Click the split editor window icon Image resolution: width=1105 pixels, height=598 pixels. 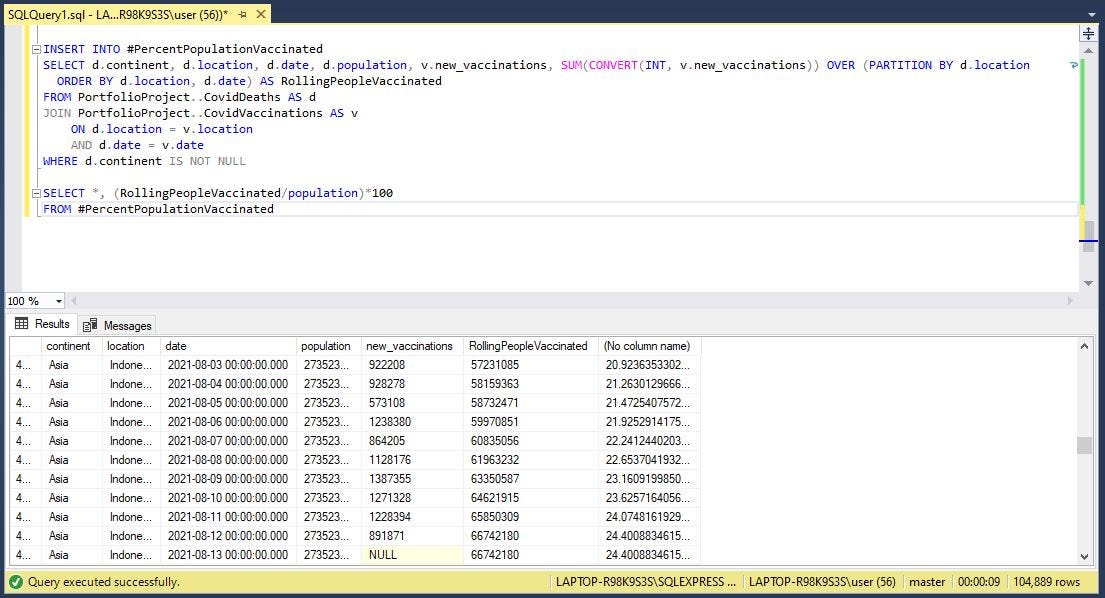pos(1088,33)
